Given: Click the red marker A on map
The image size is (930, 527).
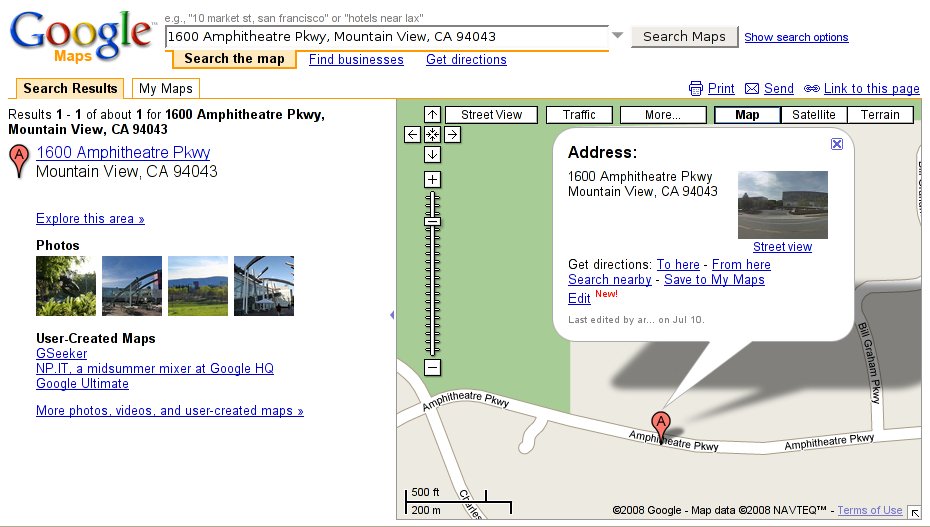Looking at the screenshot, I should [660, 426].
